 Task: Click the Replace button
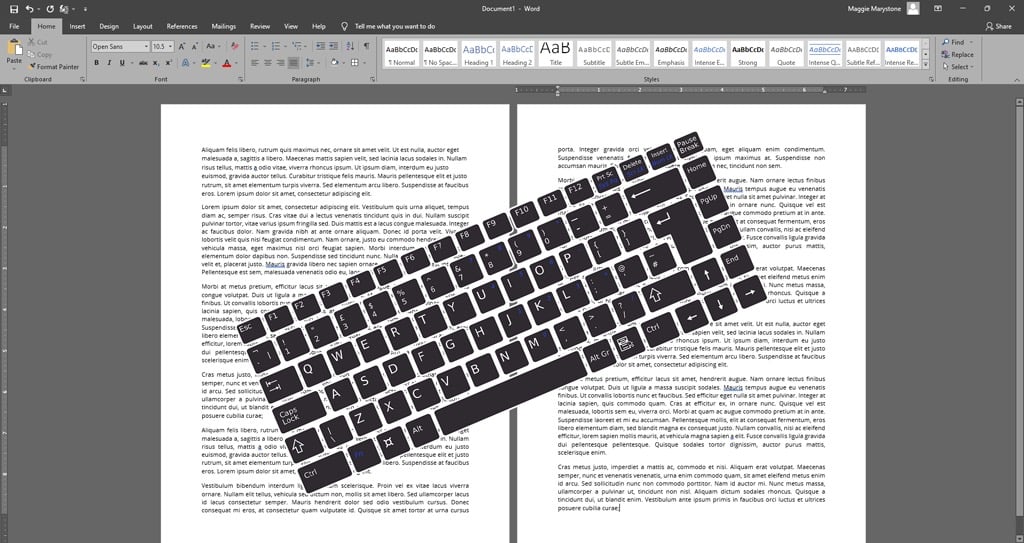click(x=957, y=55)
